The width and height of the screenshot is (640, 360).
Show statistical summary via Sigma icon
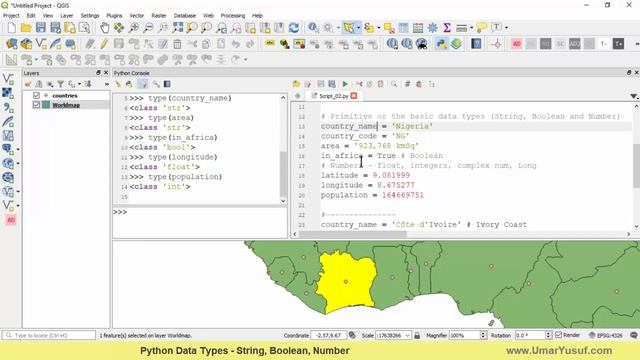pos(447,28)
